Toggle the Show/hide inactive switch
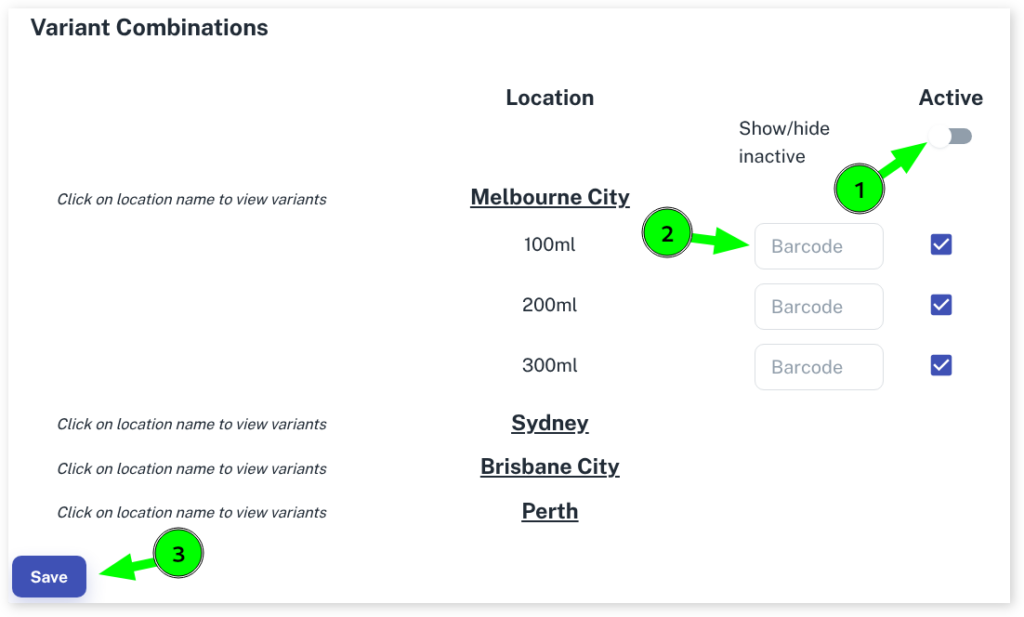The height and width of the screenshot is (617, 1024). pyautogui.click(x=951, y=136)
